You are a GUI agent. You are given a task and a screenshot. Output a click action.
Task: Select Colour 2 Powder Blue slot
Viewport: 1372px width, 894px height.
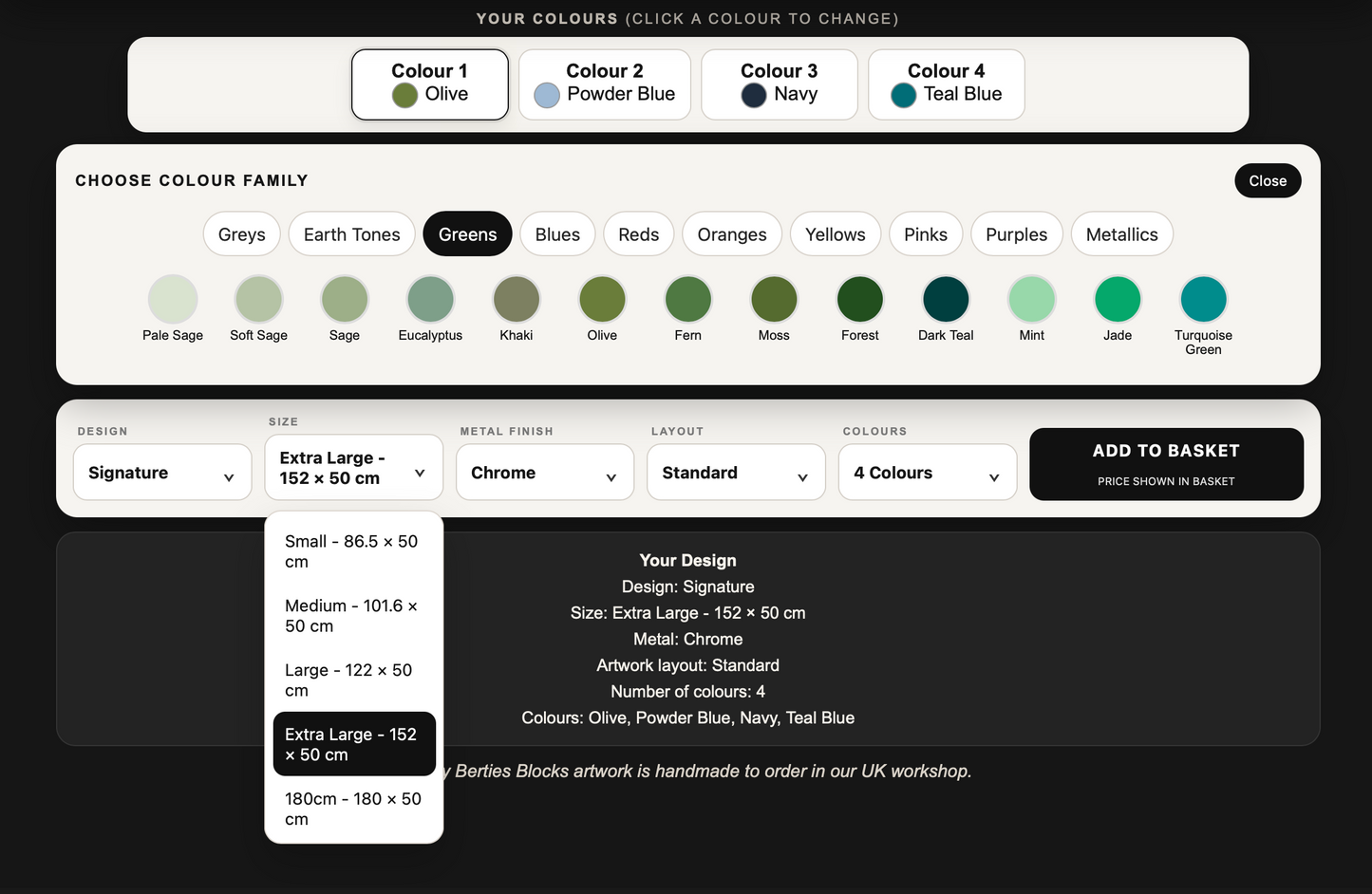(605, 84)
